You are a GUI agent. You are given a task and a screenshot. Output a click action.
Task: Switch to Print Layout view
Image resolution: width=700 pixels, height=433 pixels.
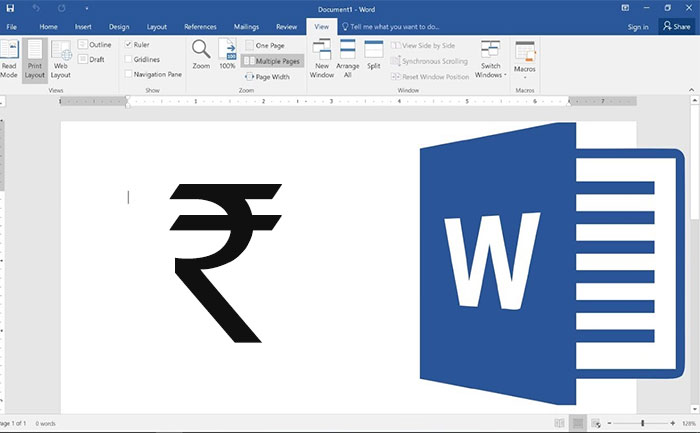[35, 60]
